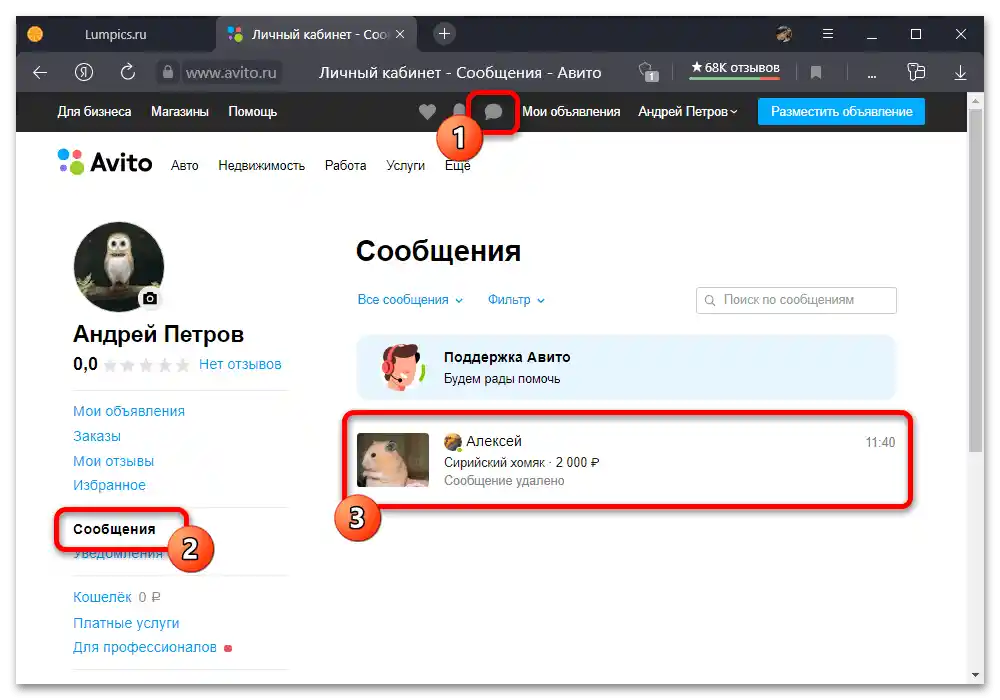The image size is (1000, 700).
Task: Open the collections sidebar icon
Action: [916, 72]
